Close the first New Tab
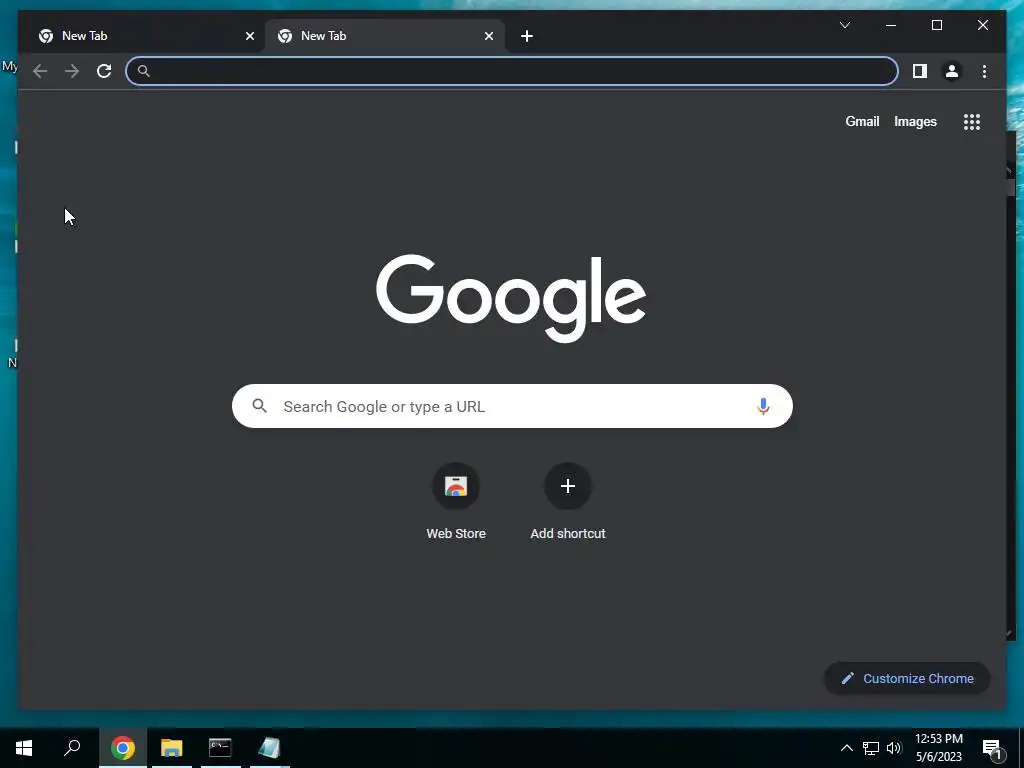 [249, 36]
